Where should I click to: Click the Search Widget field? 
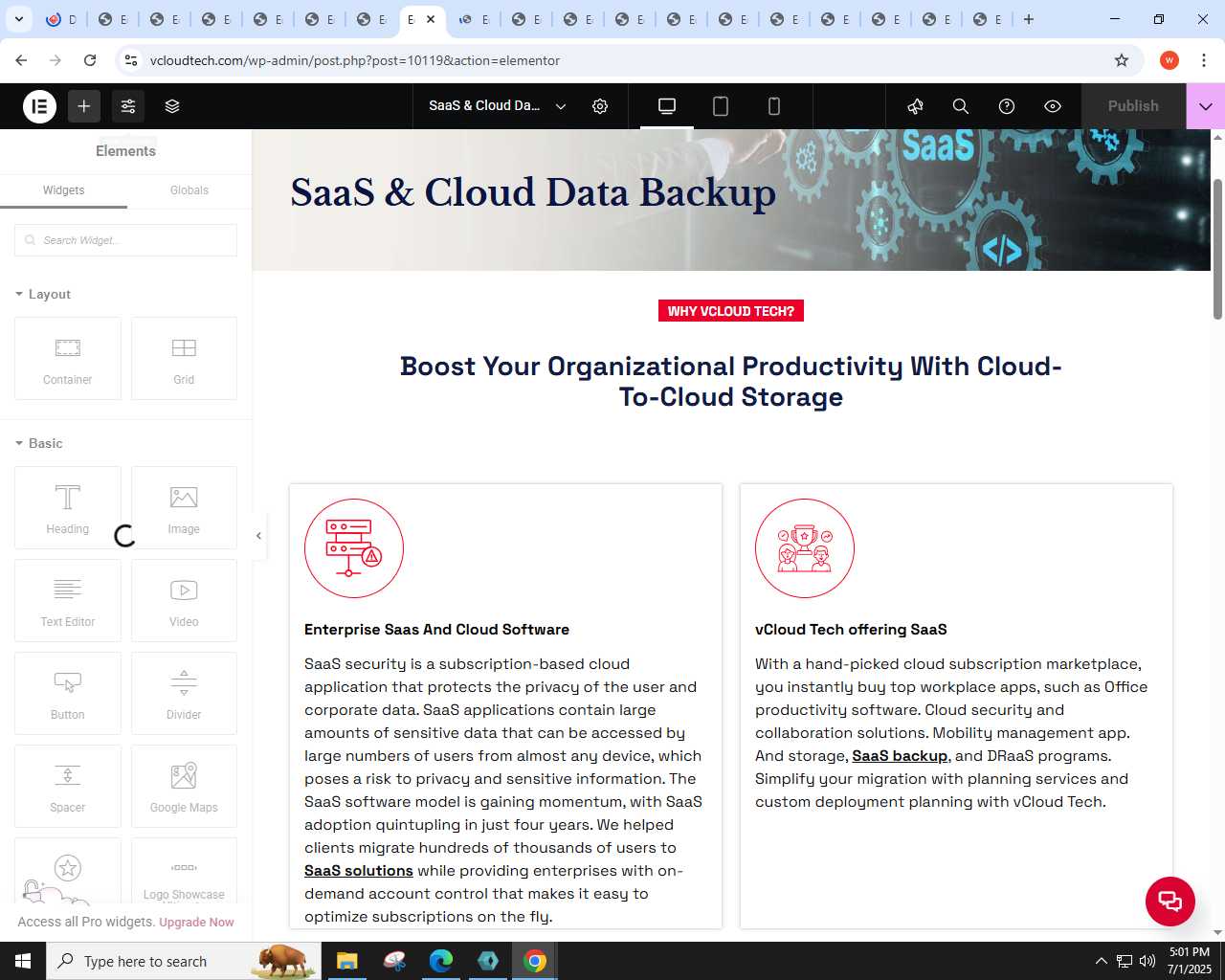point(125,240)
